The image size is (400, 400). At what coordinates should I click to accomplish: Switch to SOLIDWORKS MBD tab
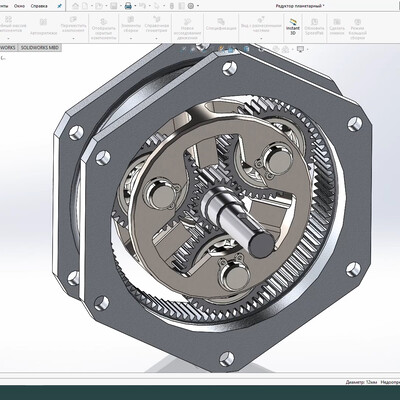coord(39,48)
